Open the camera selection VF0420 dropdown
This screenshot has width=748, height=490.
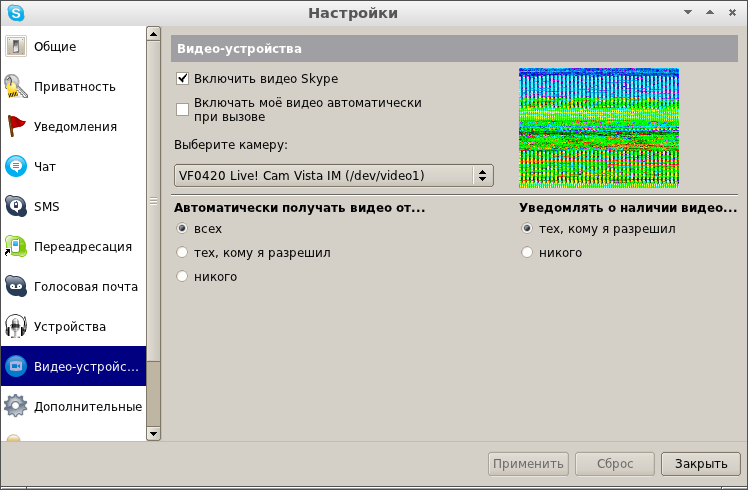[x=333, y=176]
